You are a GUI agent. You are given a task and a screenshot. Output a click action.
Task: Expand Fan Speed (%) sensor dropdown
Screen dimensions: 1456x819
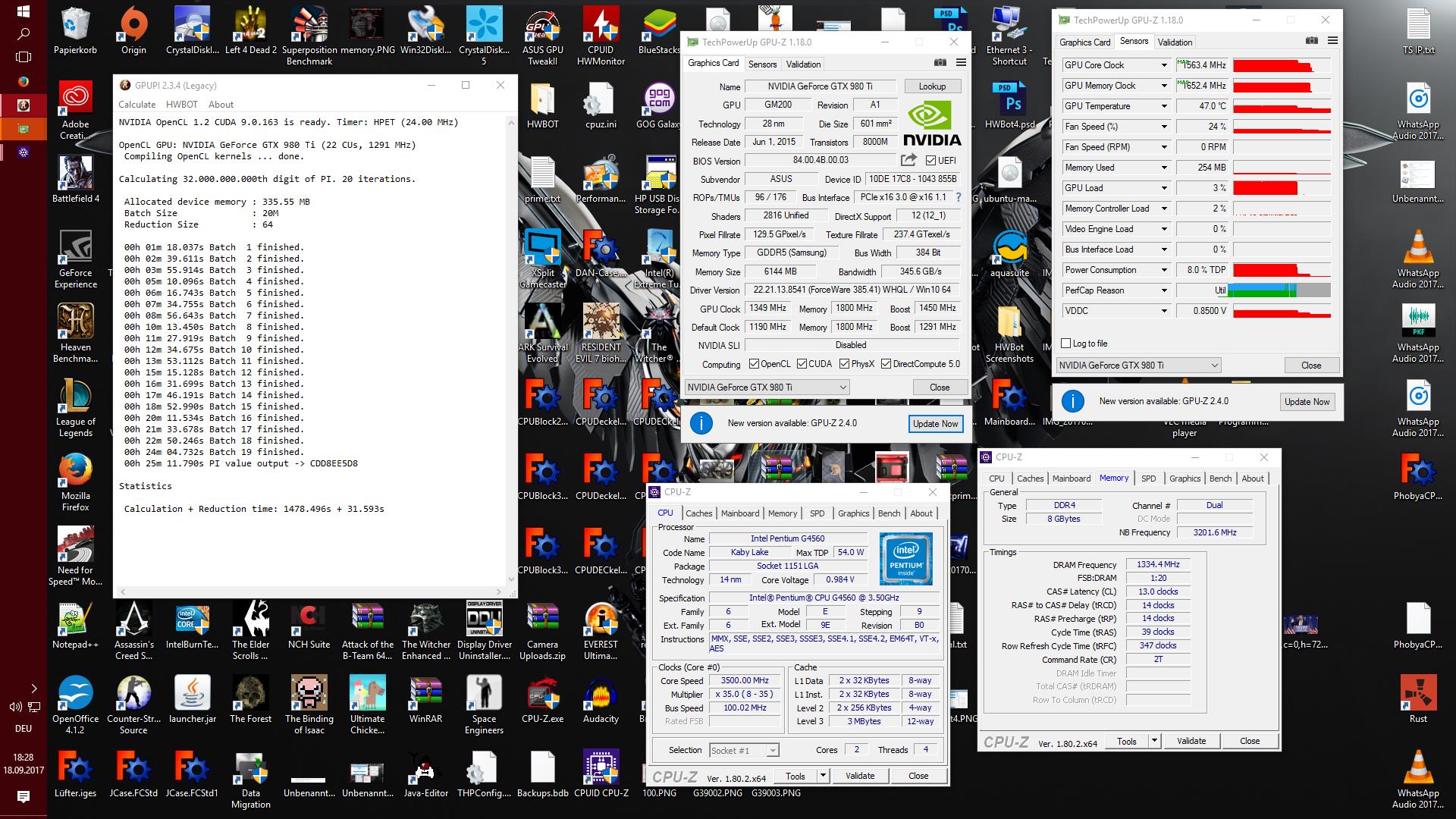1164,127
